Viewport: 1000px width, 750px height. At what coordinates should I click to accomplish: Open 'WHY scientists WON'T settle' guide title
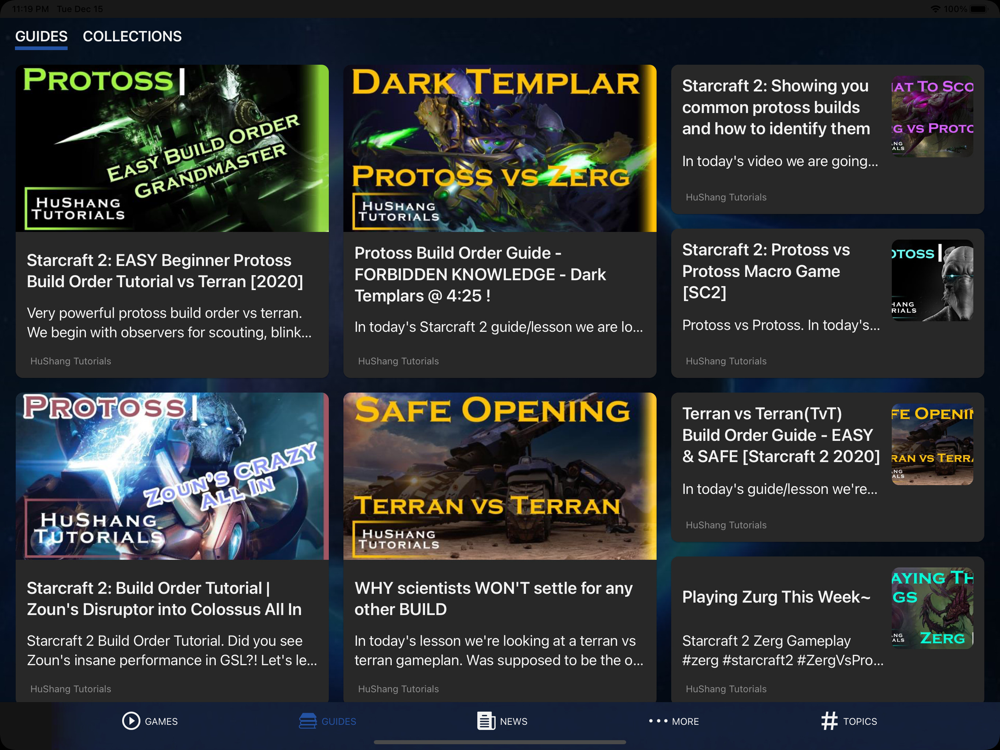(x=494, y=599)
